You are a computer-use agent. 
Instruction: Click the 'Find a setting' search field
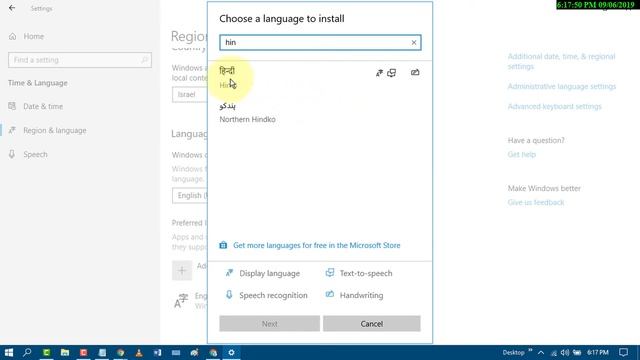[x=80, y=60]
